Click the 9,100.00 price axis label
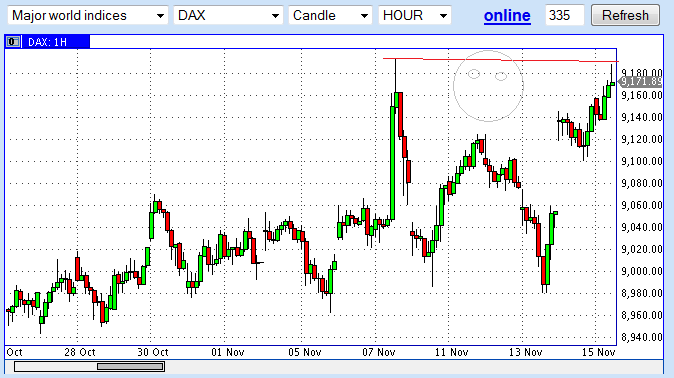 pos(641,161)
